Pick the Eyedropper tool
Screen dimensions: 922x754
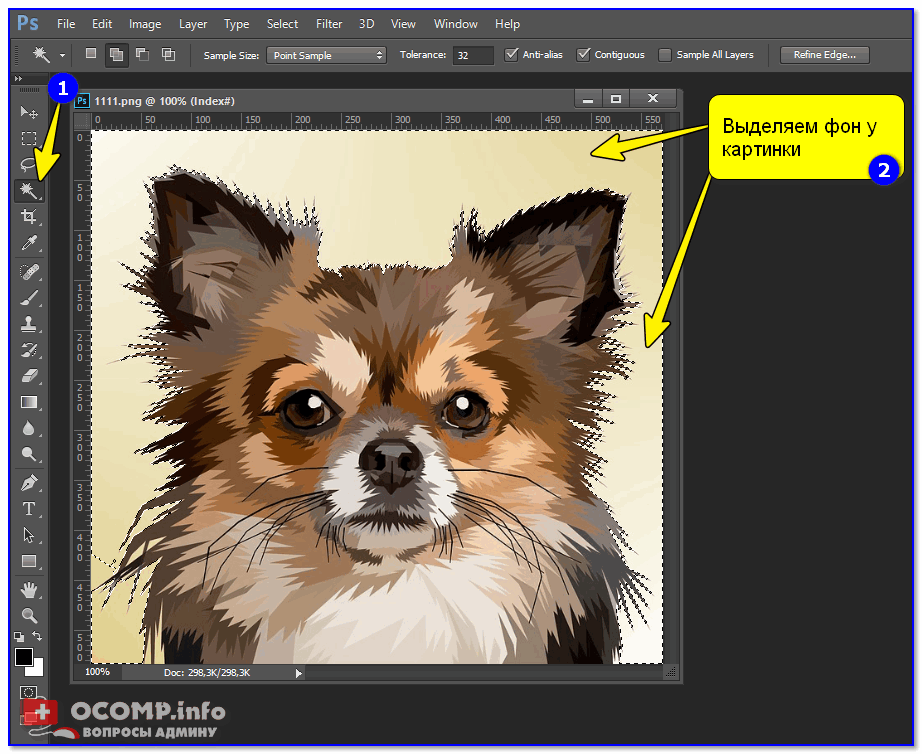(x=29, y=244)
